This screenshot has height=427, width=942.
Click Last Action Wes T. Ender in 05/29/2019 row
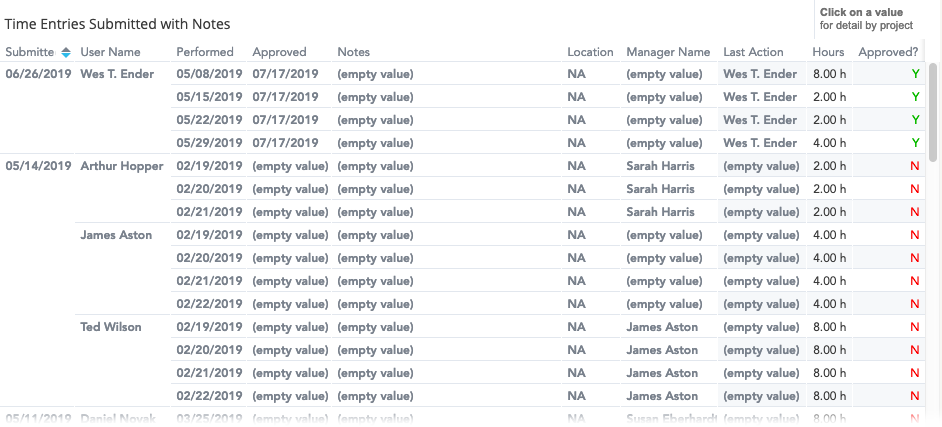(760, 143)
